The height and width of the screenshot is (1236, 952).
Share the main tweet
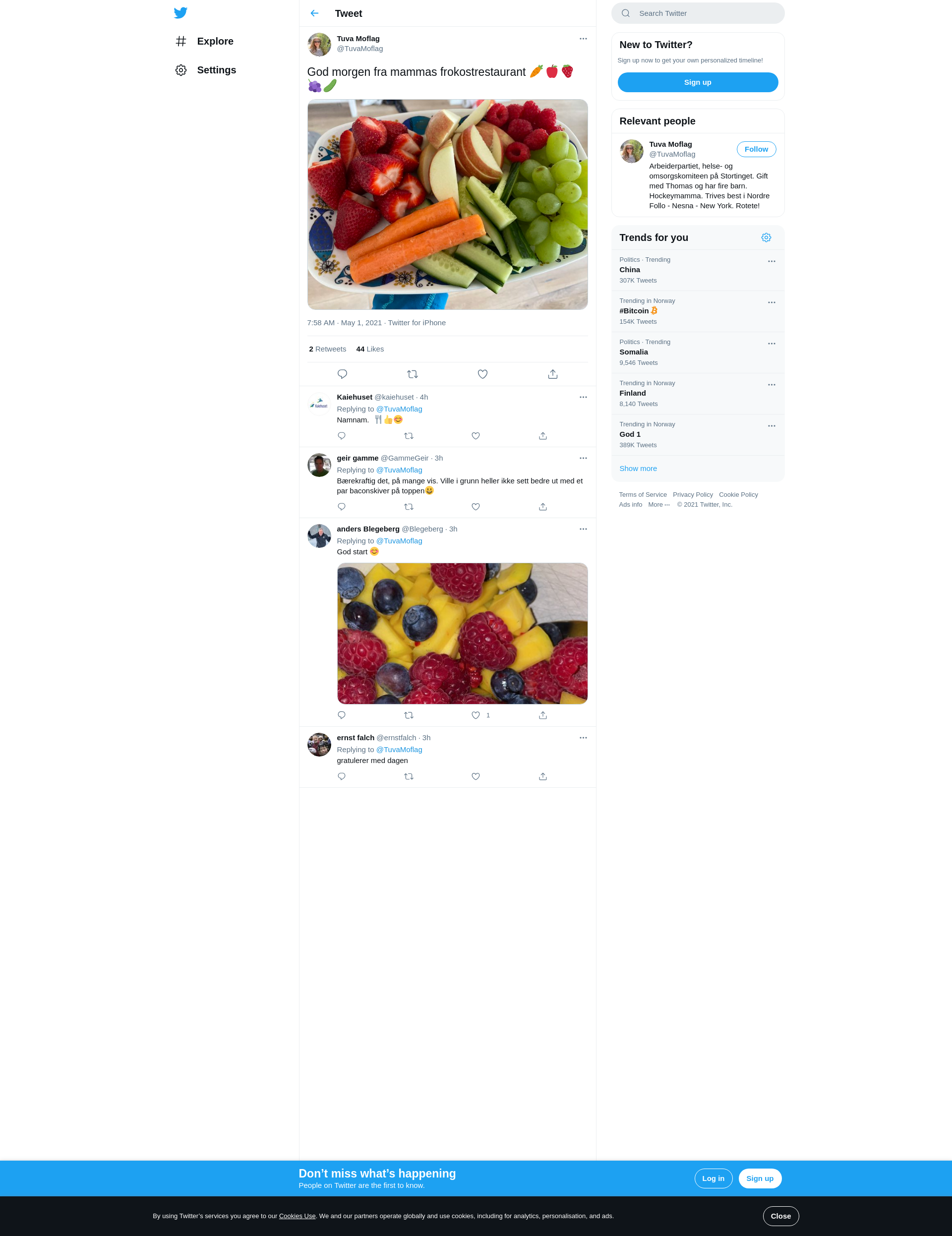[553, 374]
